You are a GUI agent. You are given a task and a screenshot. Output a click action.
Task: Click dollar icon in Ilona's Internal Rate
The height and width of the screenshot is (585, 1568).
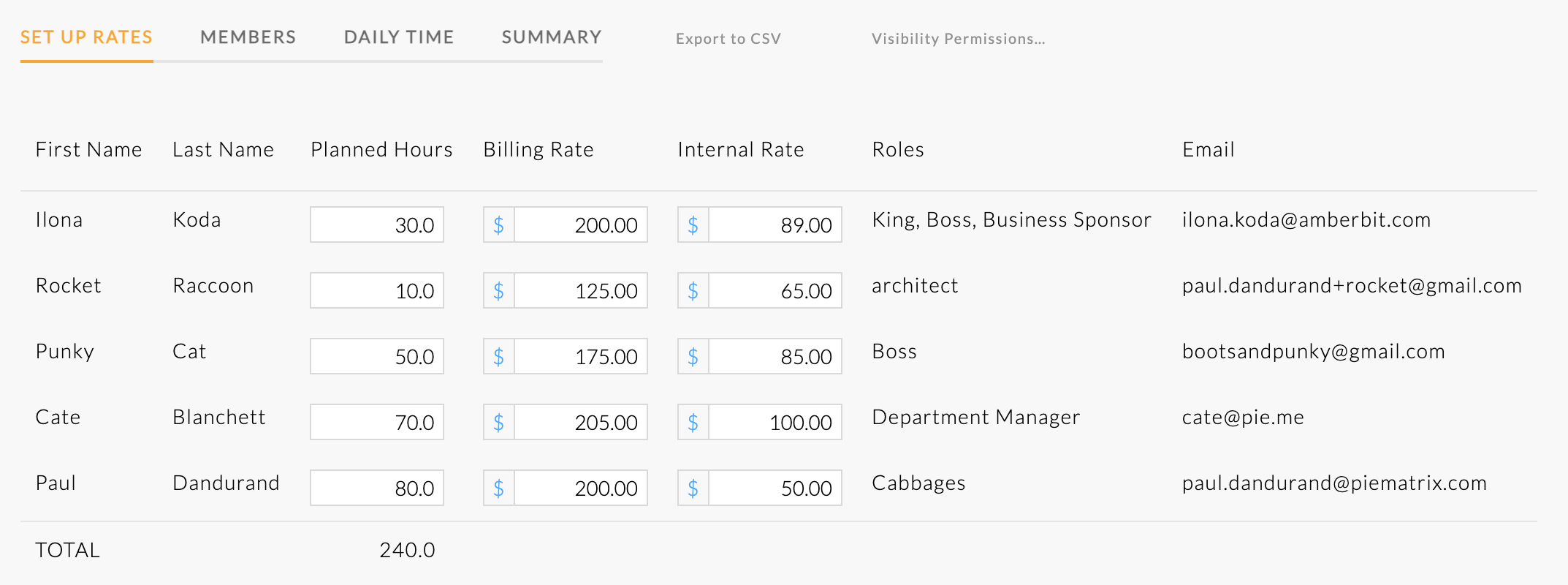coord(693,224)
